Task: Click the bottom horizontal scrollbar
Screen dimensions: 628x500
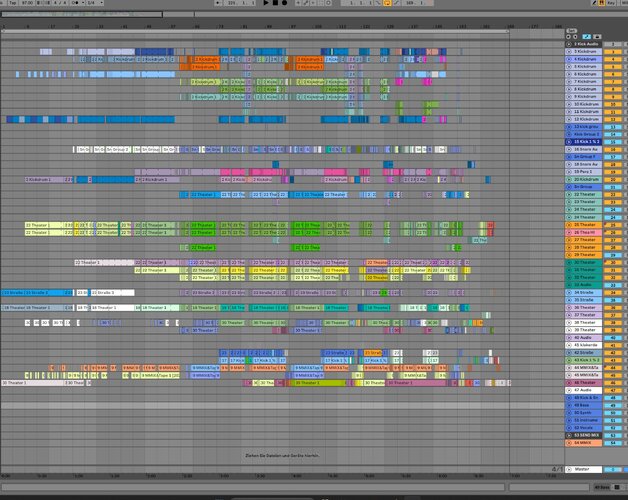Action: click(x=252, y=487)
